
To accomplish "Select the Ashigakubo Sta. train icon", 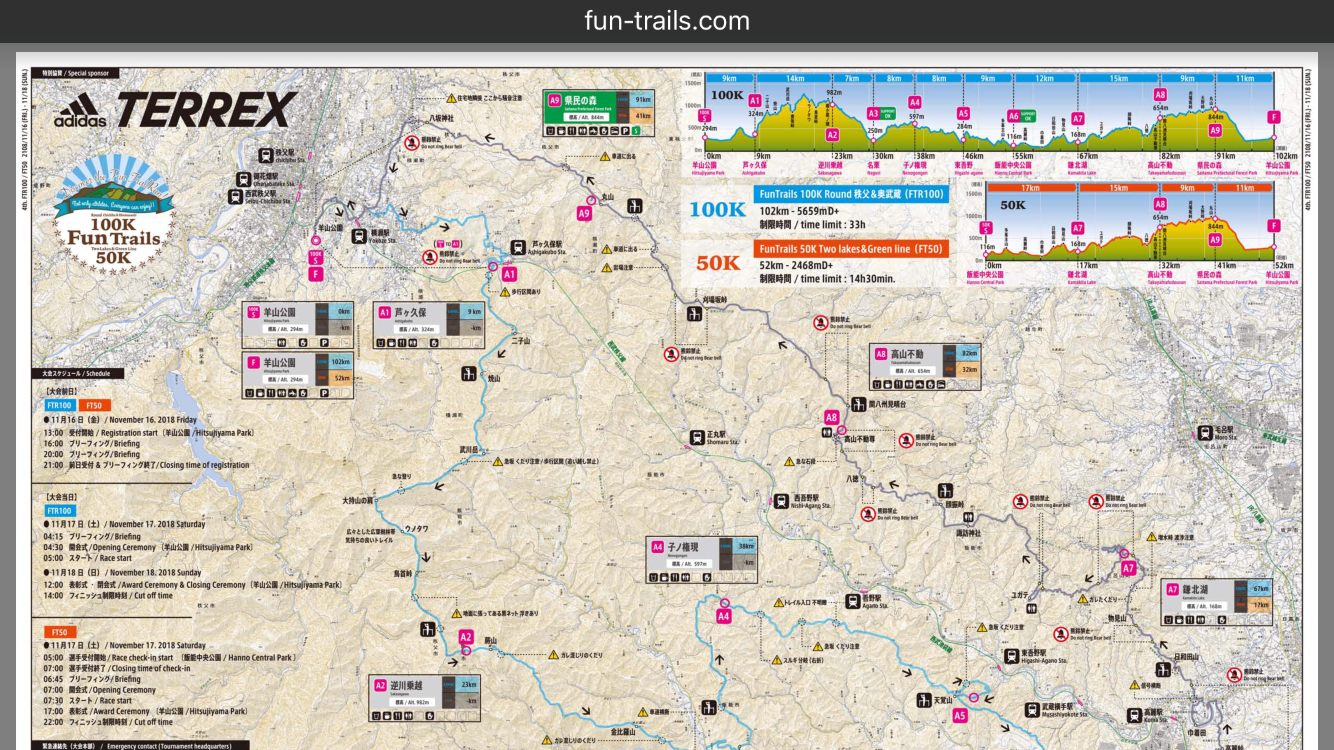I will pos(518,247).
